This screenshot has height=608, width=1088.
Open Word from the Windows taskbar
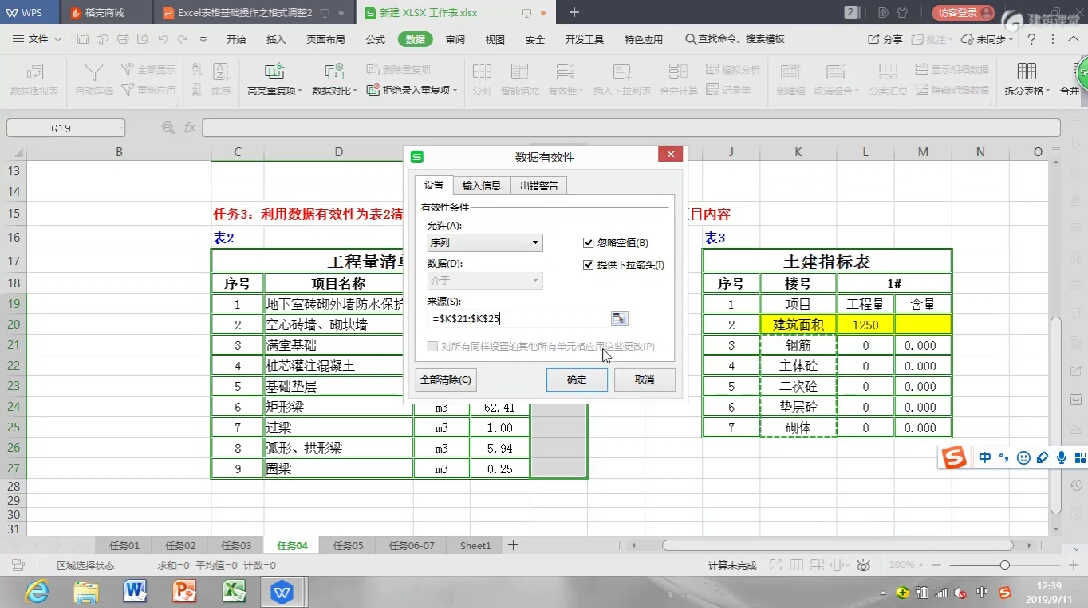pyautogui.click(x=135, y=592)
